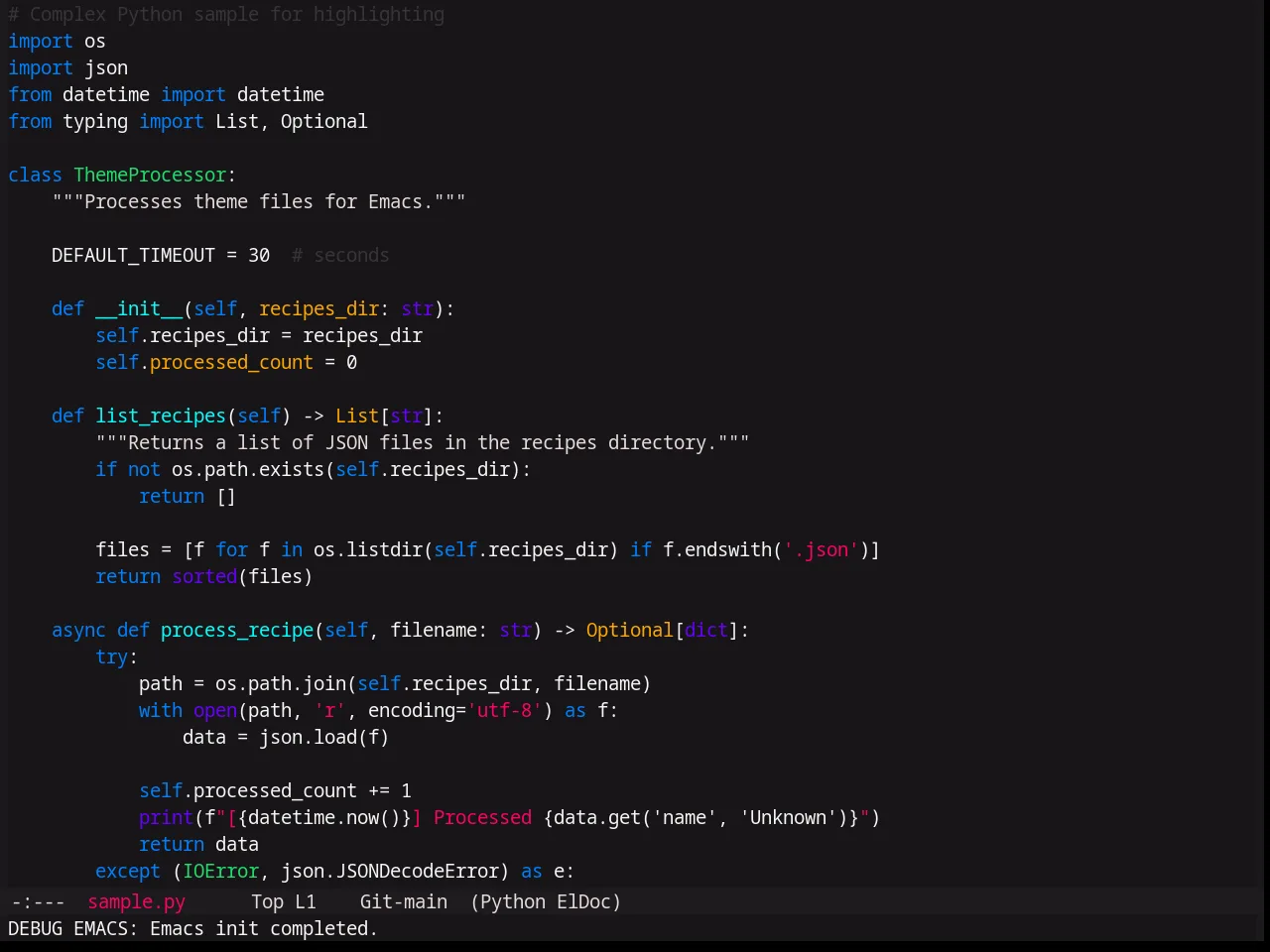Click 'os.listdir' call
This screenshot has width=1270, height=952.
coord(368,549)
